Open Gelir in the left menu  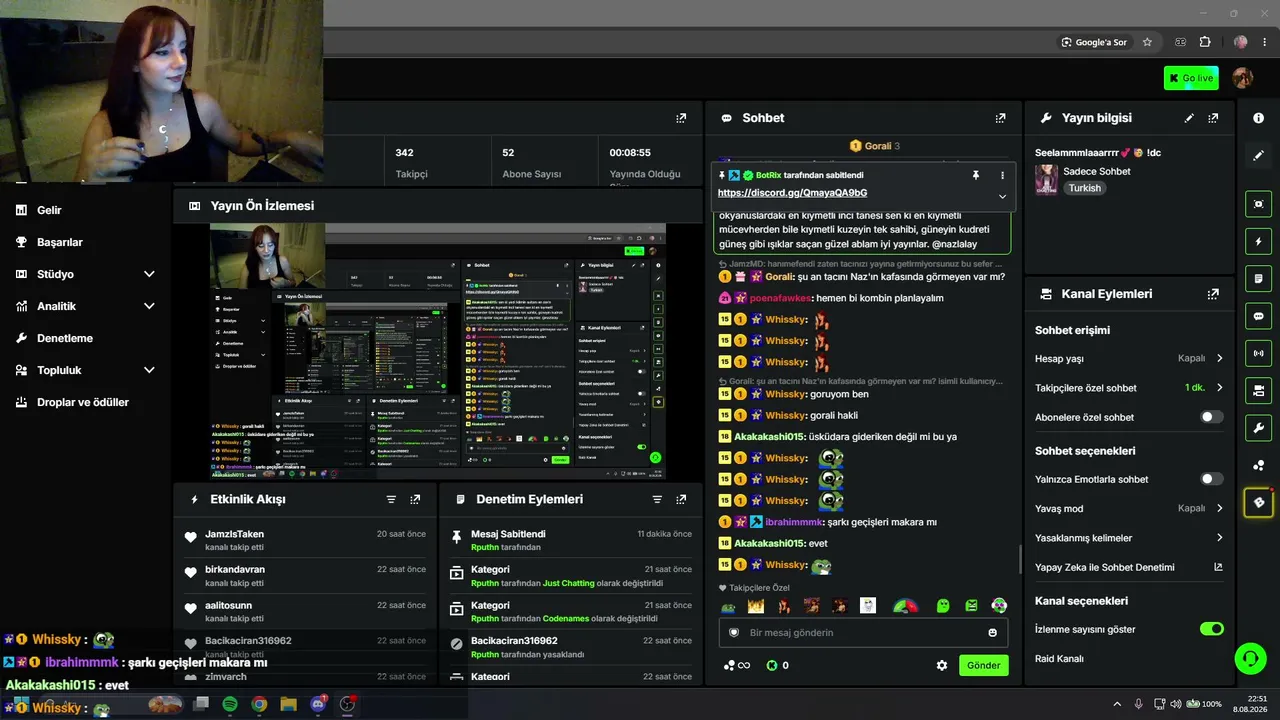[x=49, y=210]
